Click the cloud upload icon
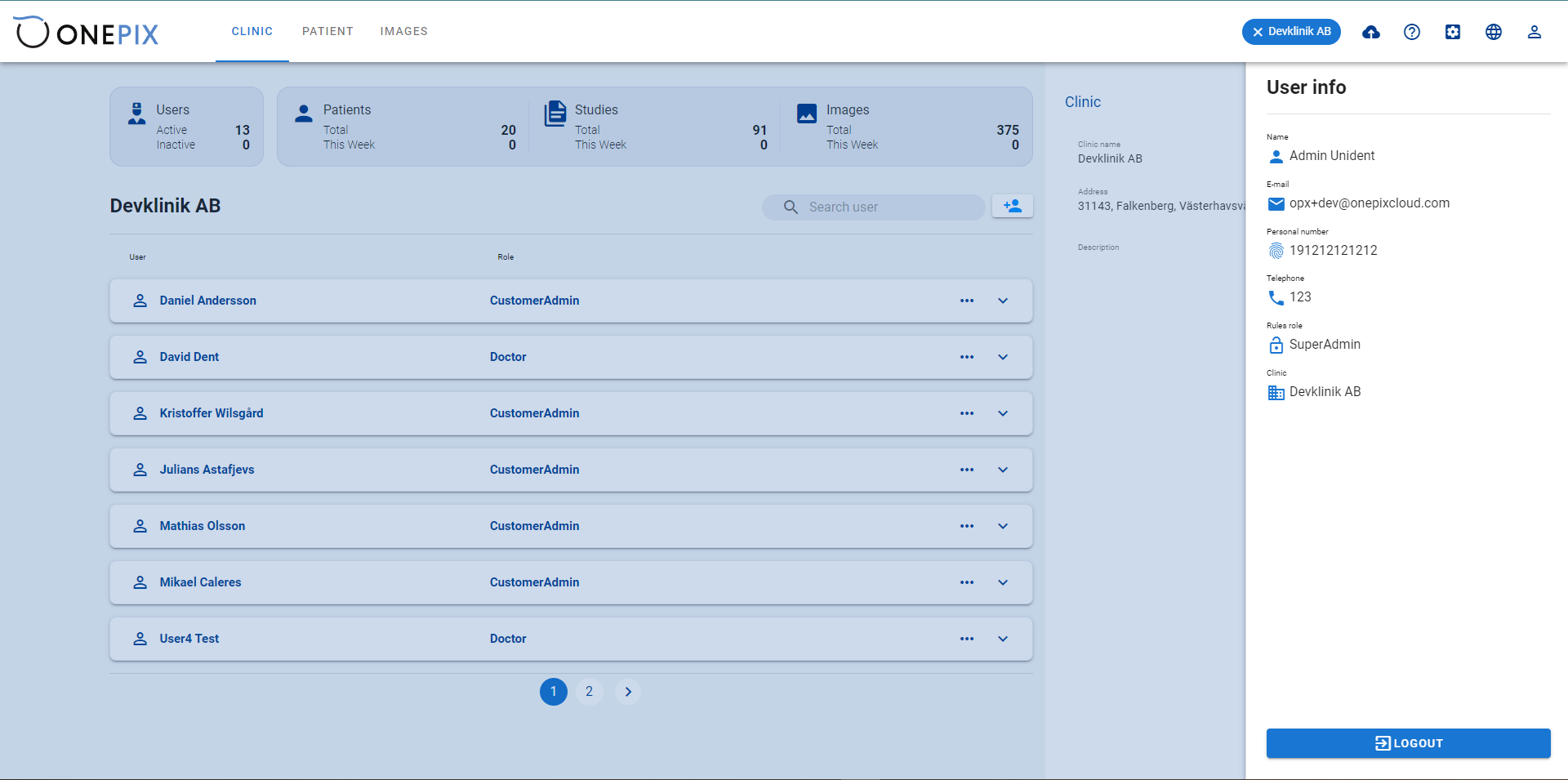Screen dimensions: 1568x780 [x=1371, y=32]
